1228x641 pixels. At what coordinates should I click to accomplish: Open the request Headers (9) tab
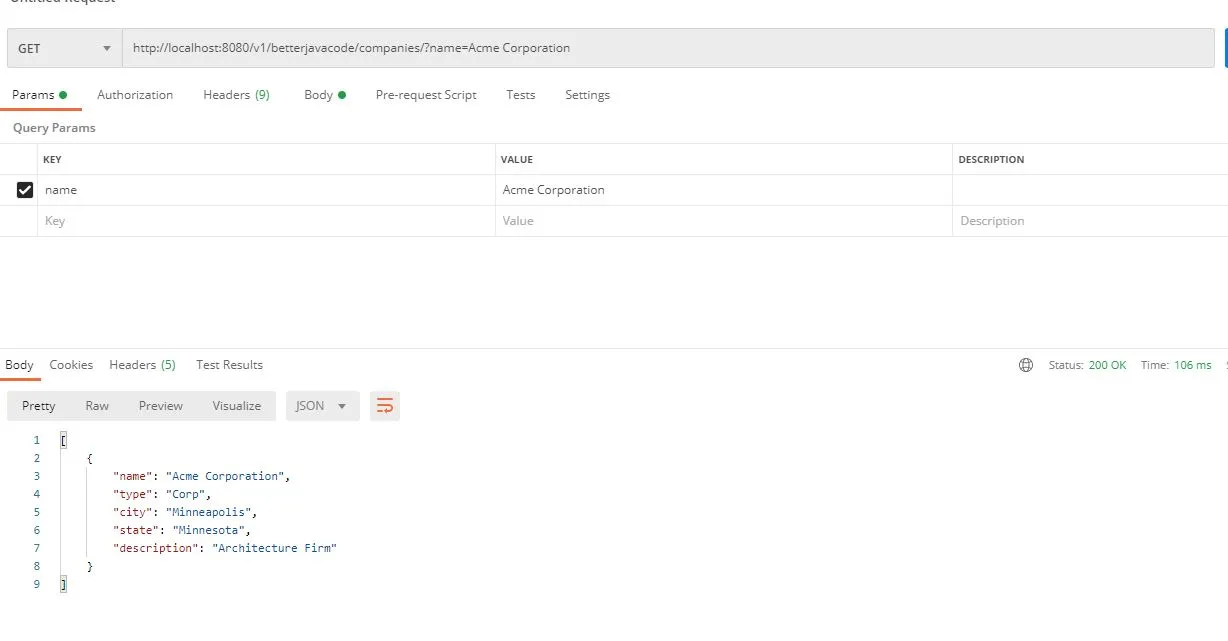point(236,95)
